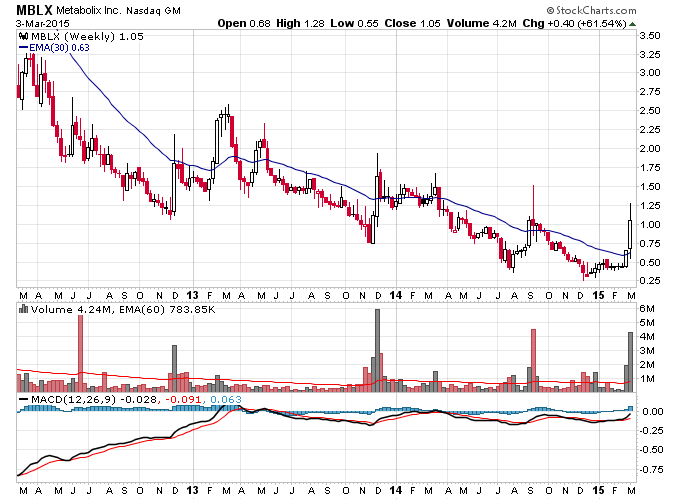Screen dimensions: 680x500
Task: Click the blue EMA(30) 0.63 legend
Action: pyautogui.click(x=54, y=47)
